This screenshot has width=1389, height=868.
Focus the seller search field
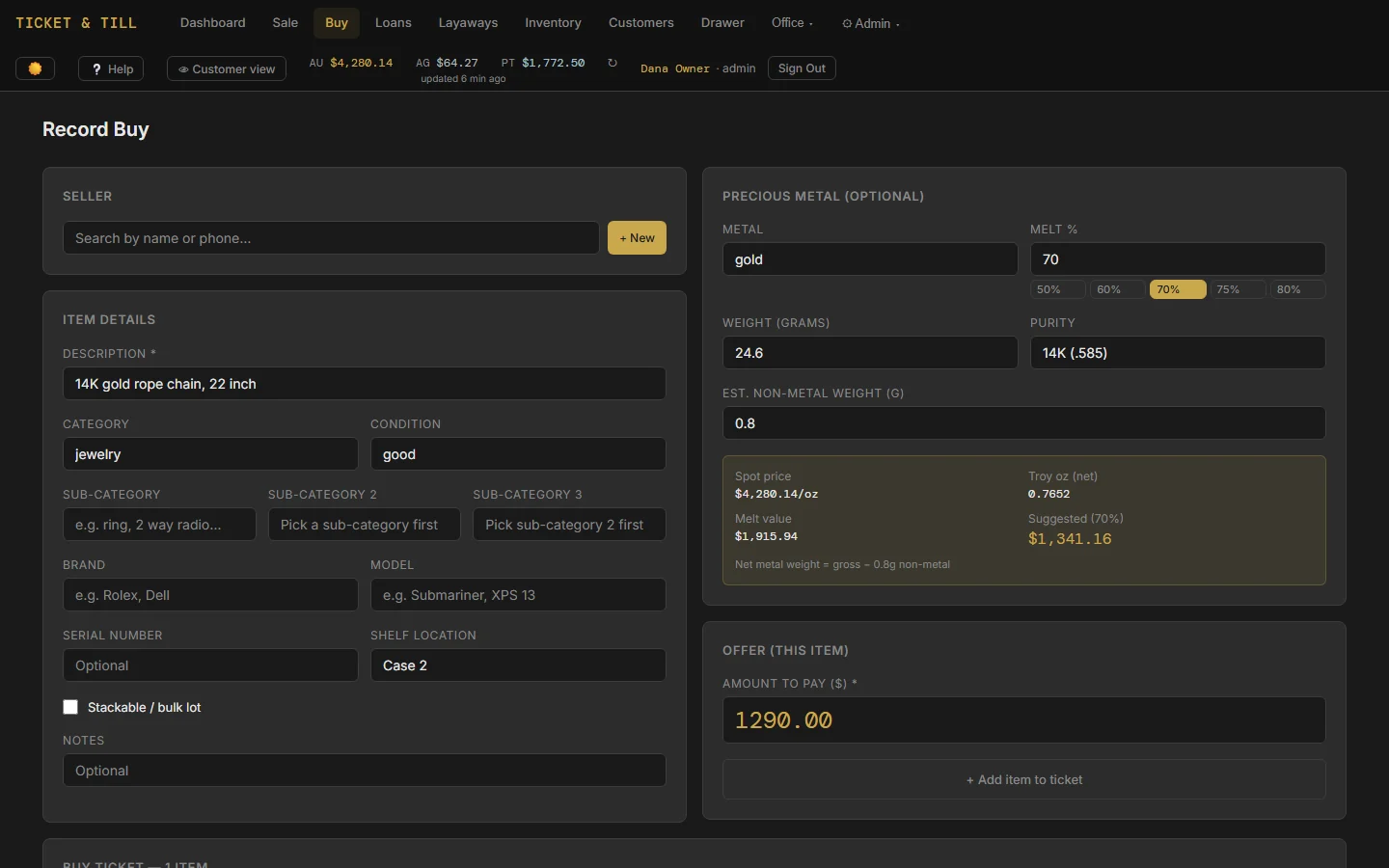(331, 238)
